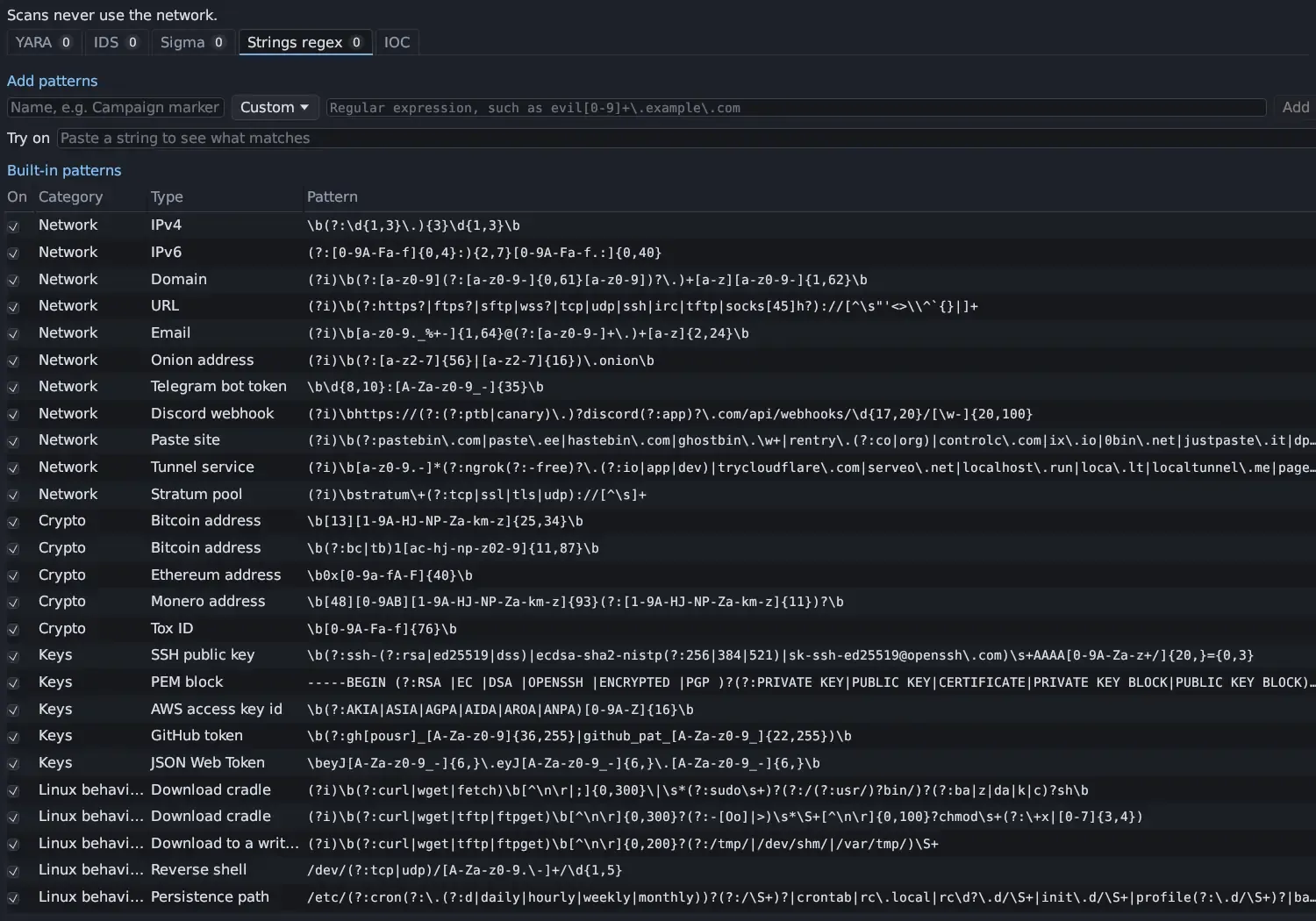
Task: Select the Strings regex tab
Action: (305, 42)
